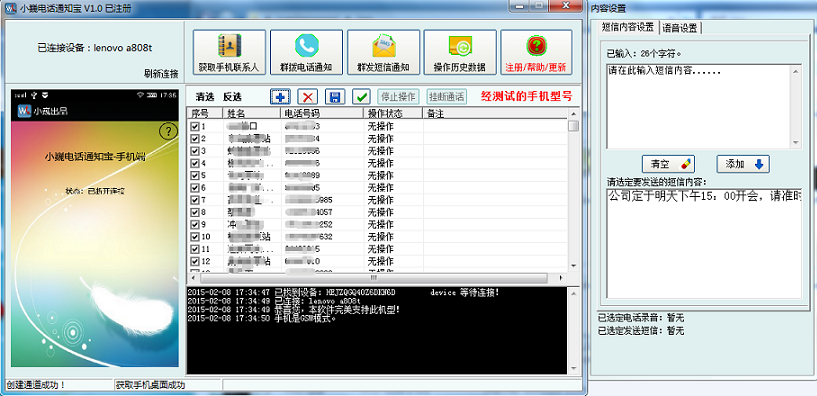Sort by 序号 column header
This screenshot has width=817, height=396.
point(205,113)
